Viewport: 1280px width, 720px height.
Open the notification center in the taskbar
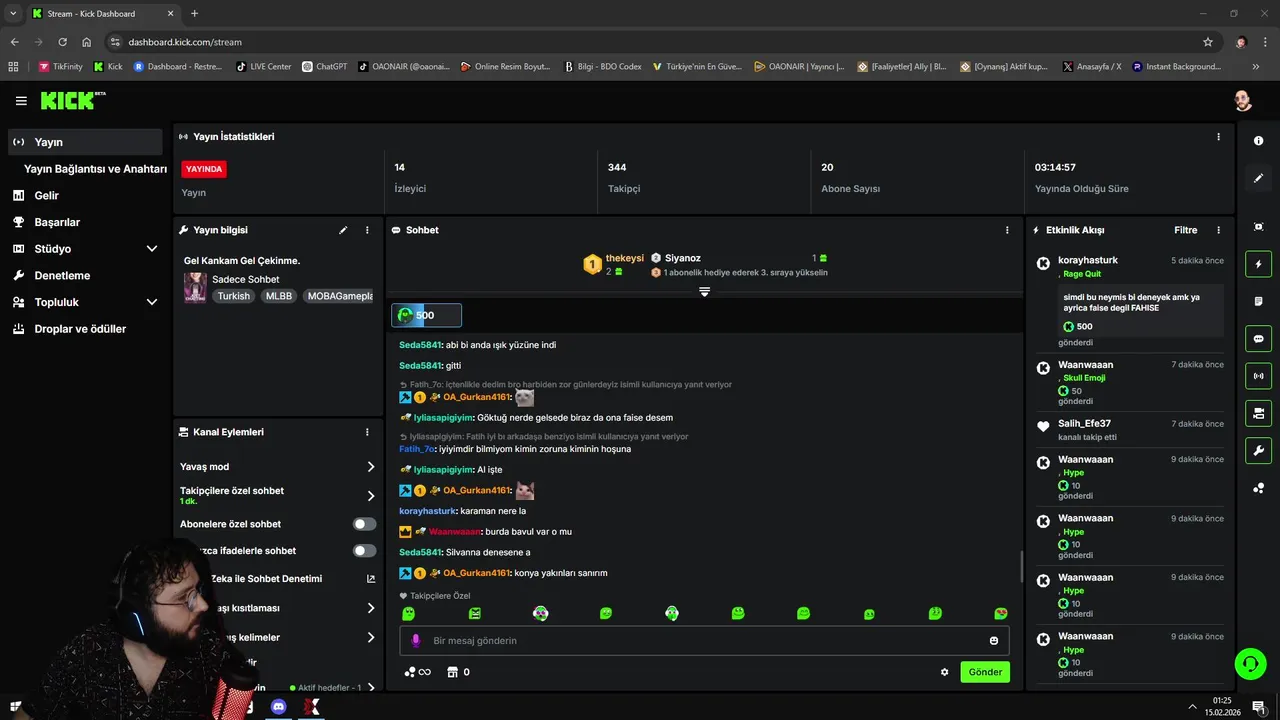click(x=1259, y=707)
